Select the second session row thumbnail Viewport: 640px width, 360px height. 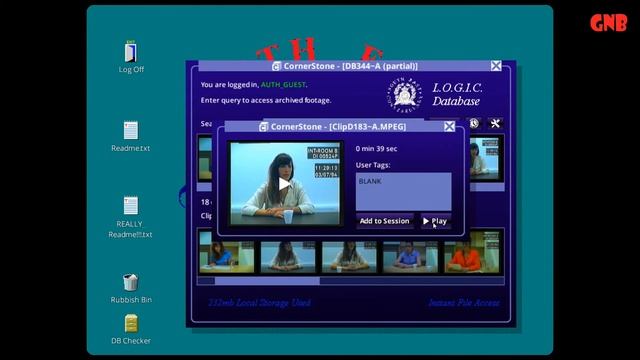pos(288,257)
